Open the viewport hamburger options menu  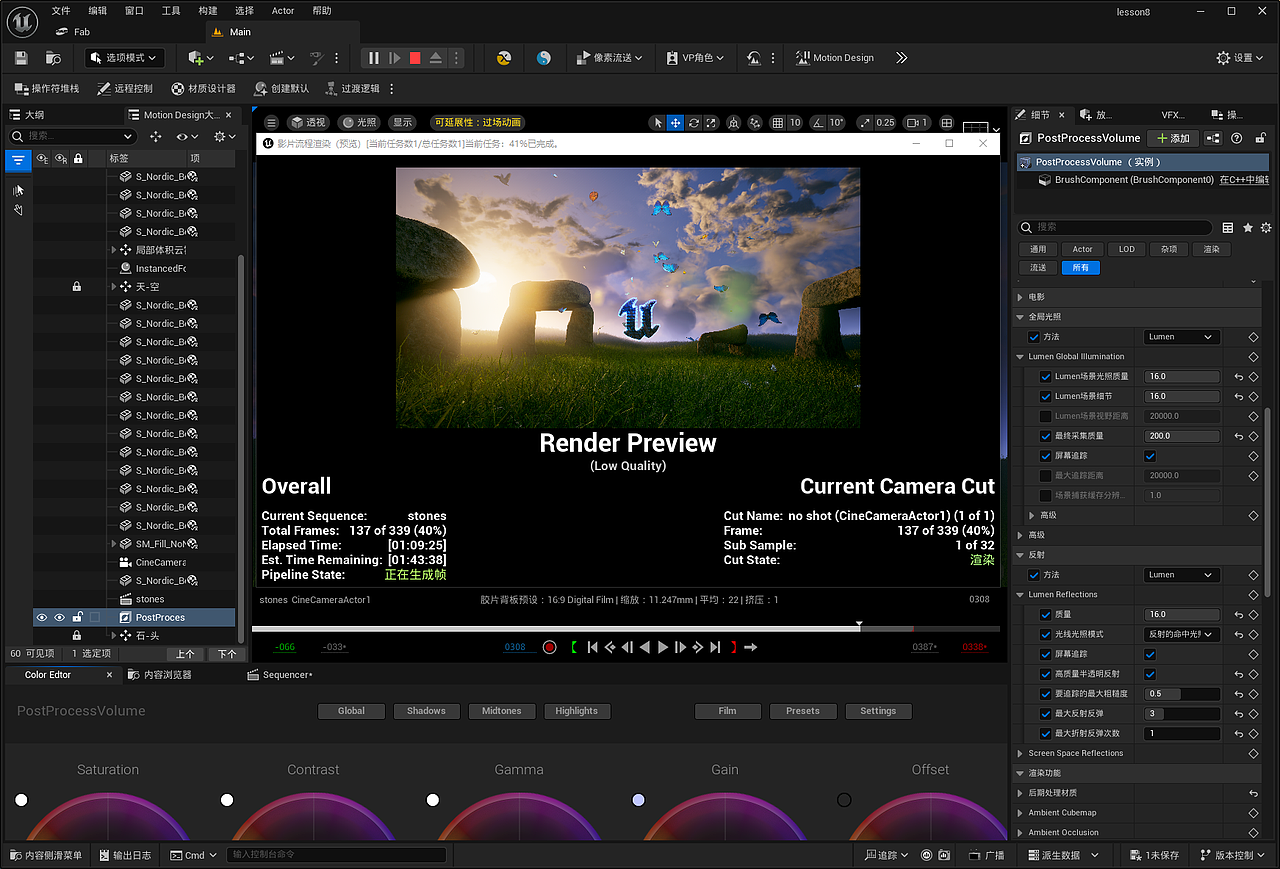coord(271,123)
